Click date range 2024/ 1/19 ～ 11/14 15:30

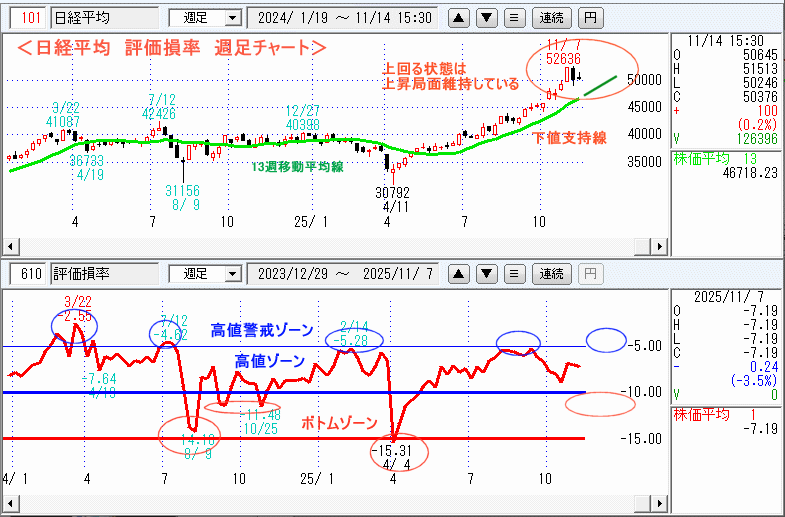coord(343,19)
